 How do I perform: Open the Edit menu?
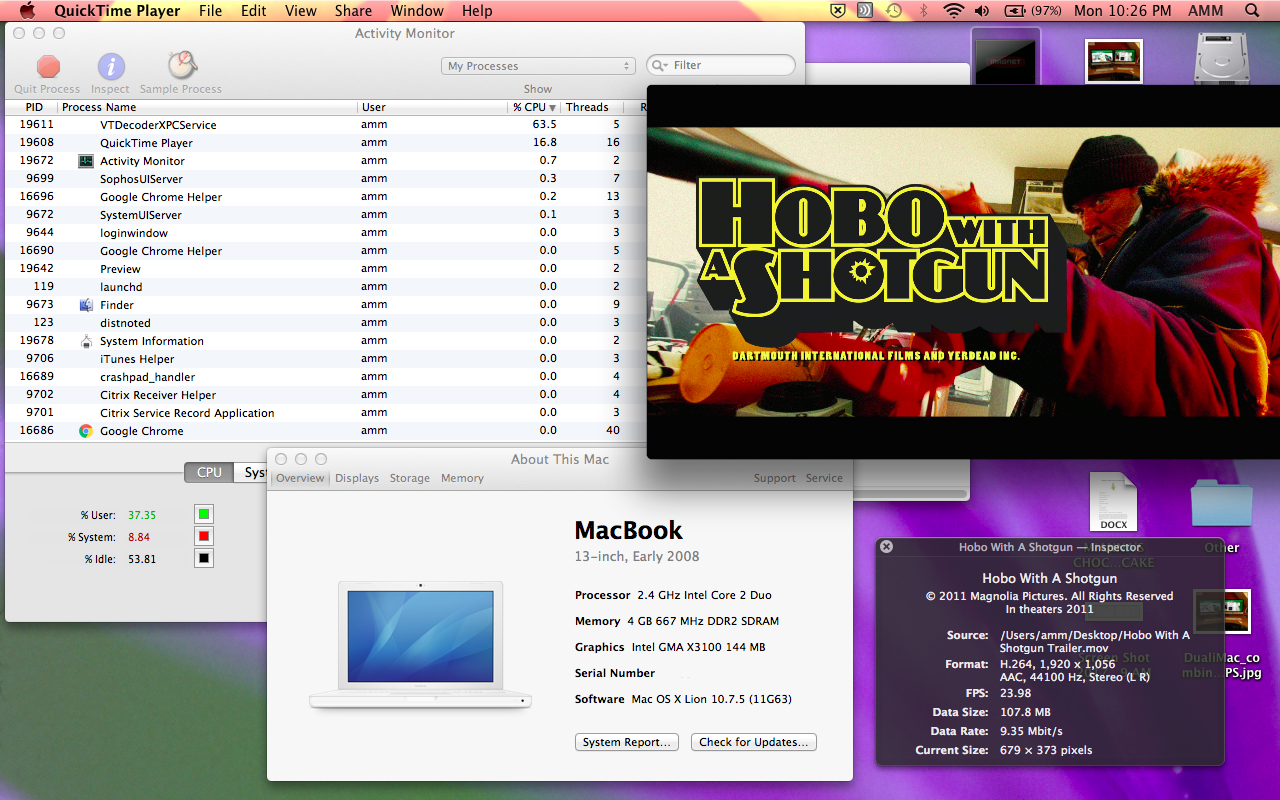(254, 11)
